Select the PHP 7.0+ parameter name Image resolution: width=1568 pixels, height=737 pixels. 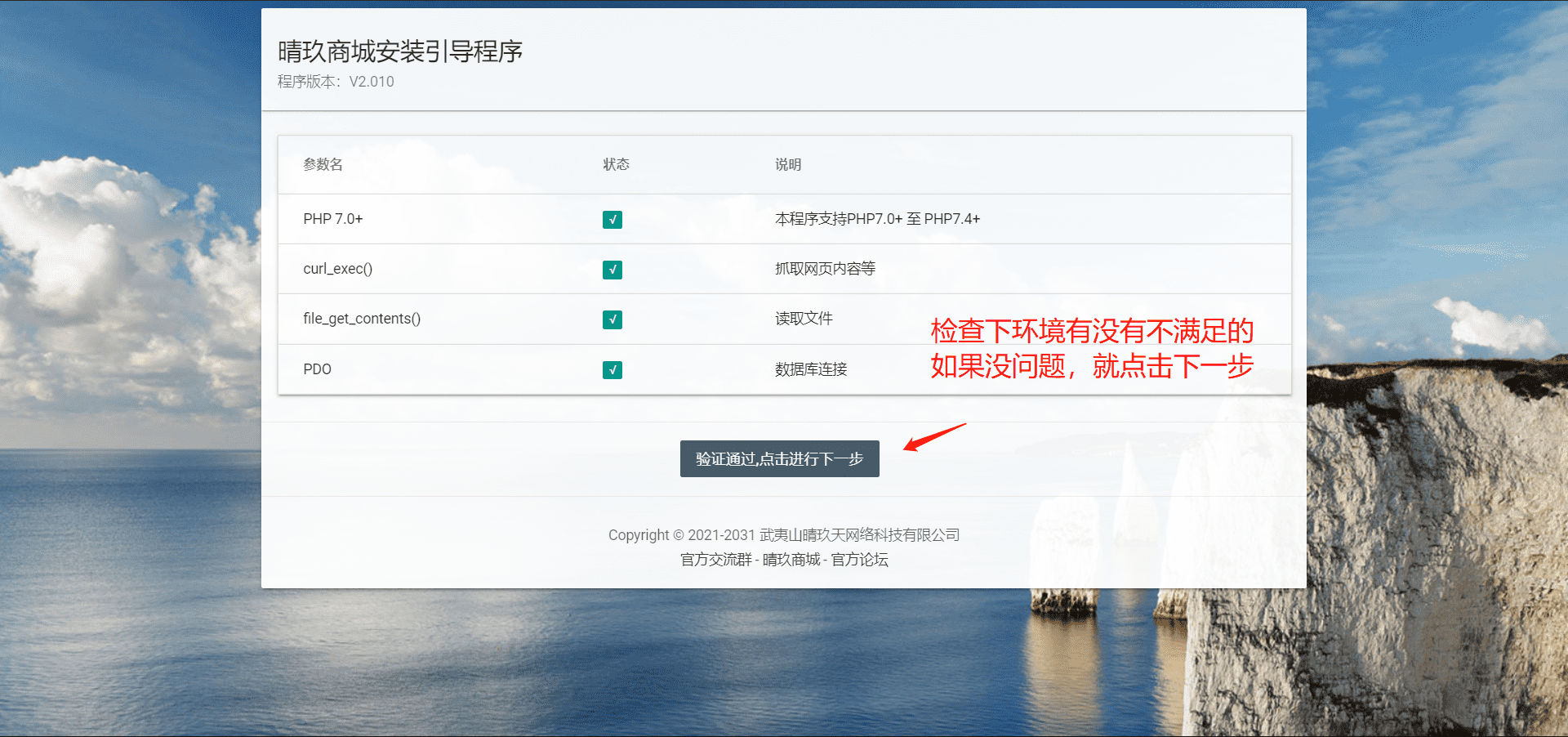click(333, 219)
